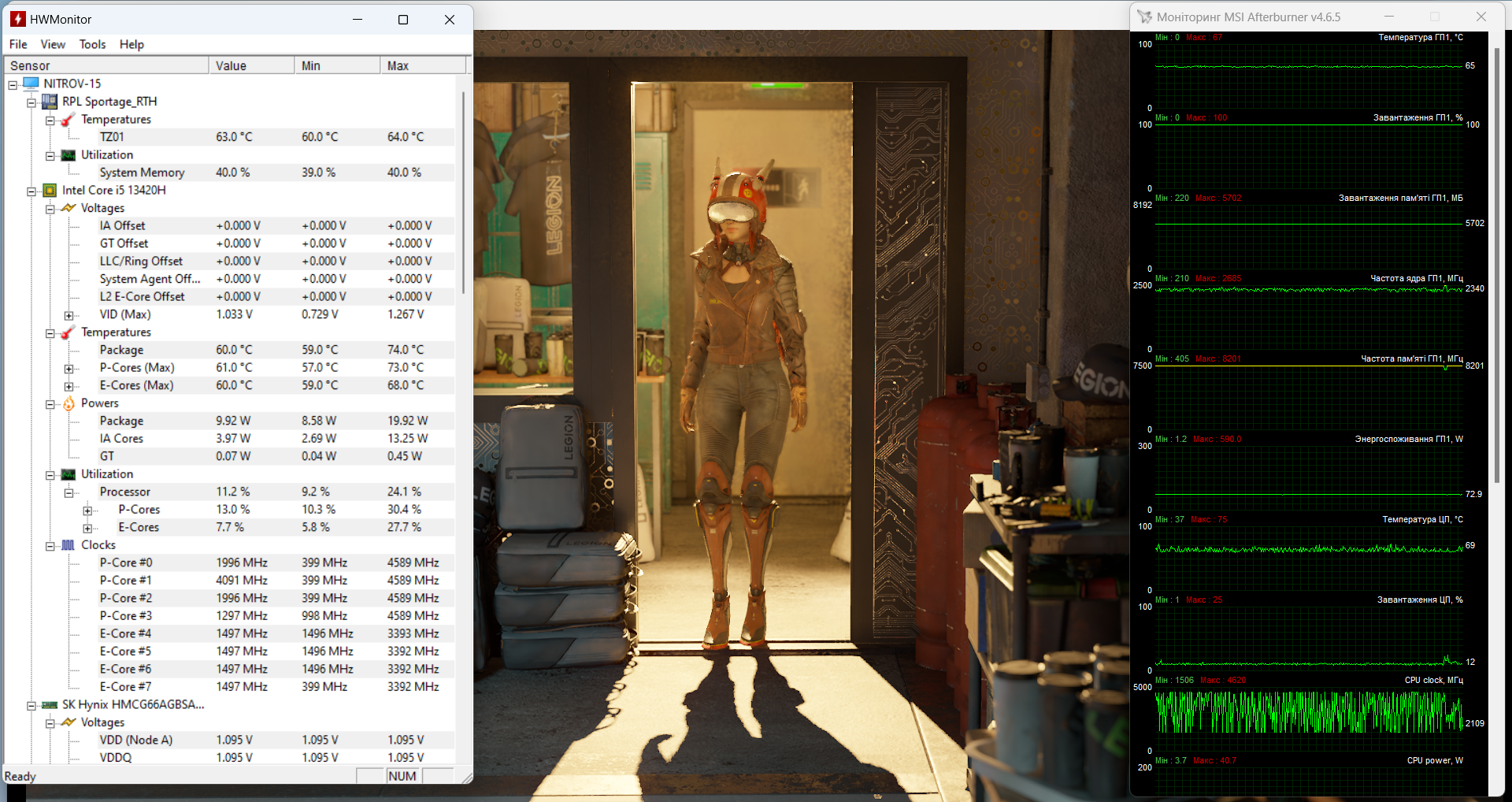
Task: Click the flame icon next to Powers
Action: (x=69, y=403)
